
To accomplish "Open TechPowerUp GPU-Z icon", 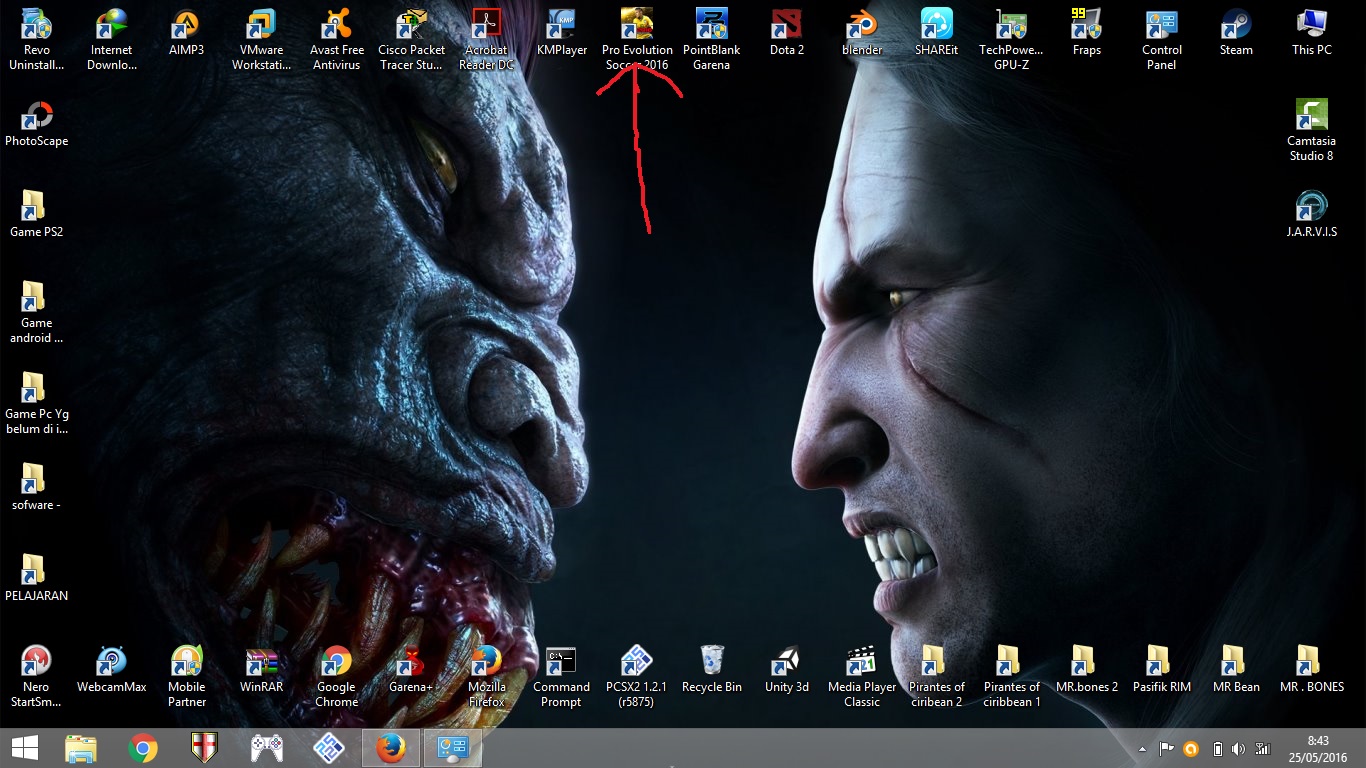I will 1011,40.
